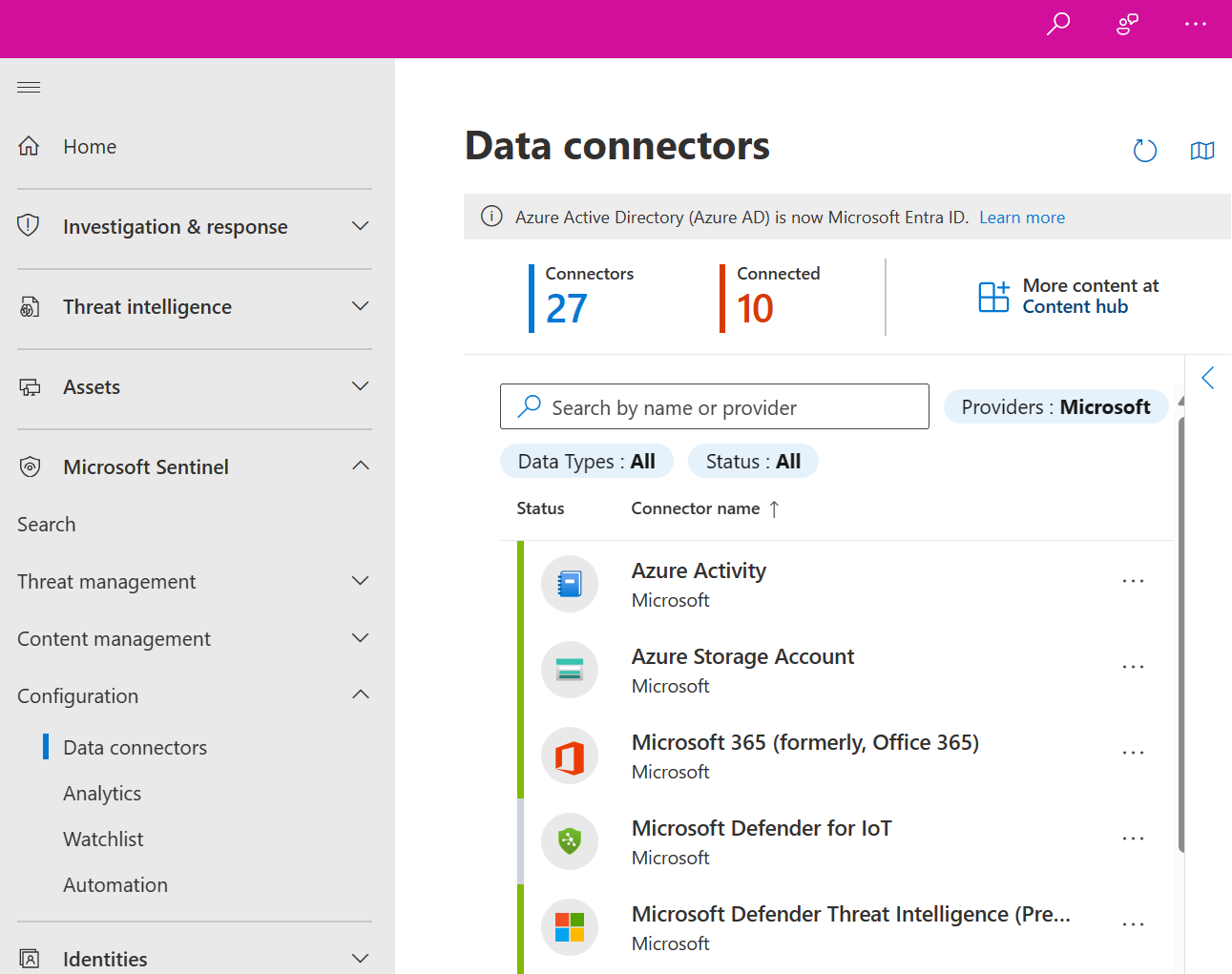Open the search magnifier in top bar
Screen dimensions: 1232x974
[1058, 24]
